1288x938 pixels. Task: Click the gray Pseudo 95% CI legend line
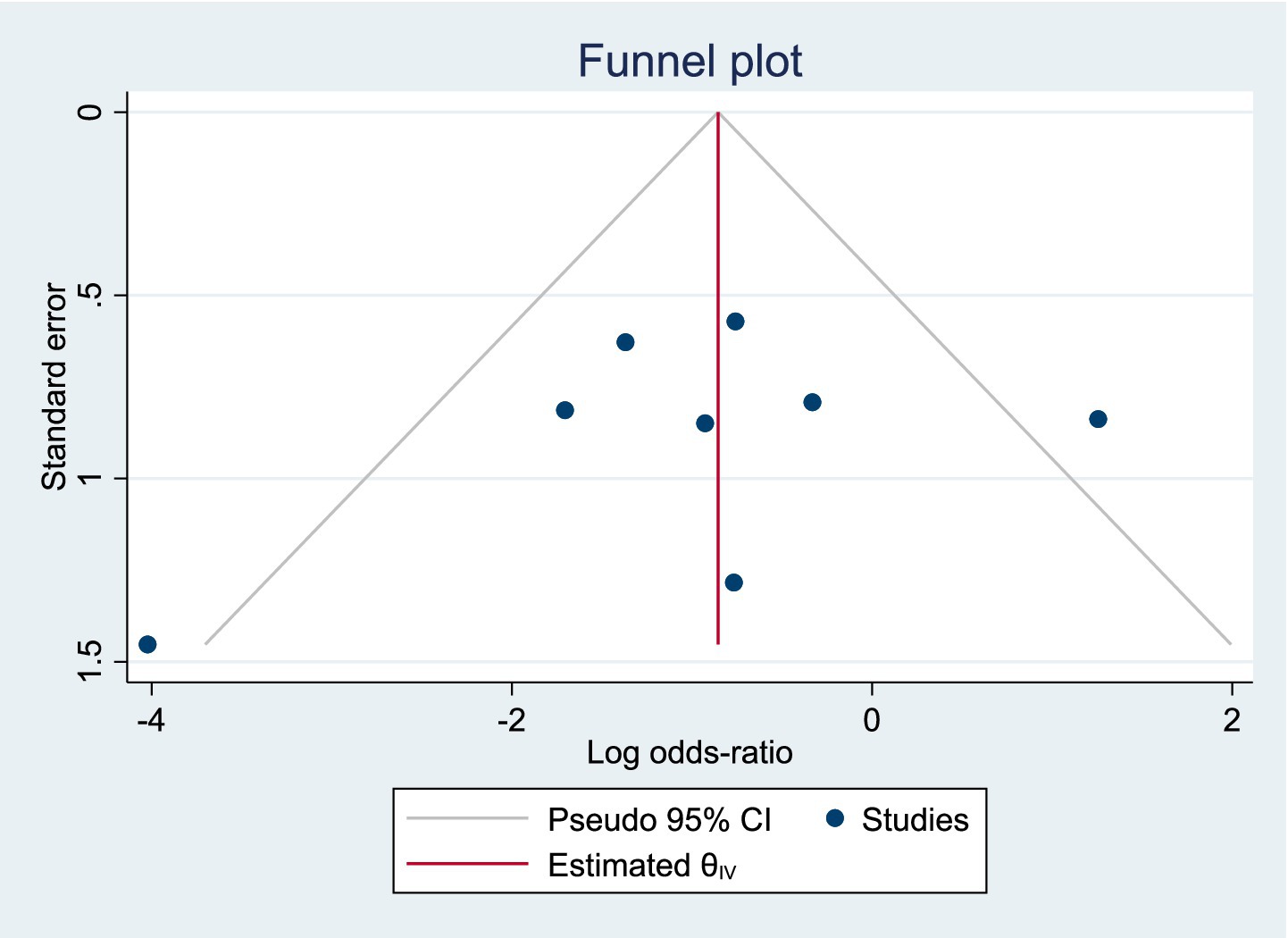pyautogui.click(x=467, y=818)
